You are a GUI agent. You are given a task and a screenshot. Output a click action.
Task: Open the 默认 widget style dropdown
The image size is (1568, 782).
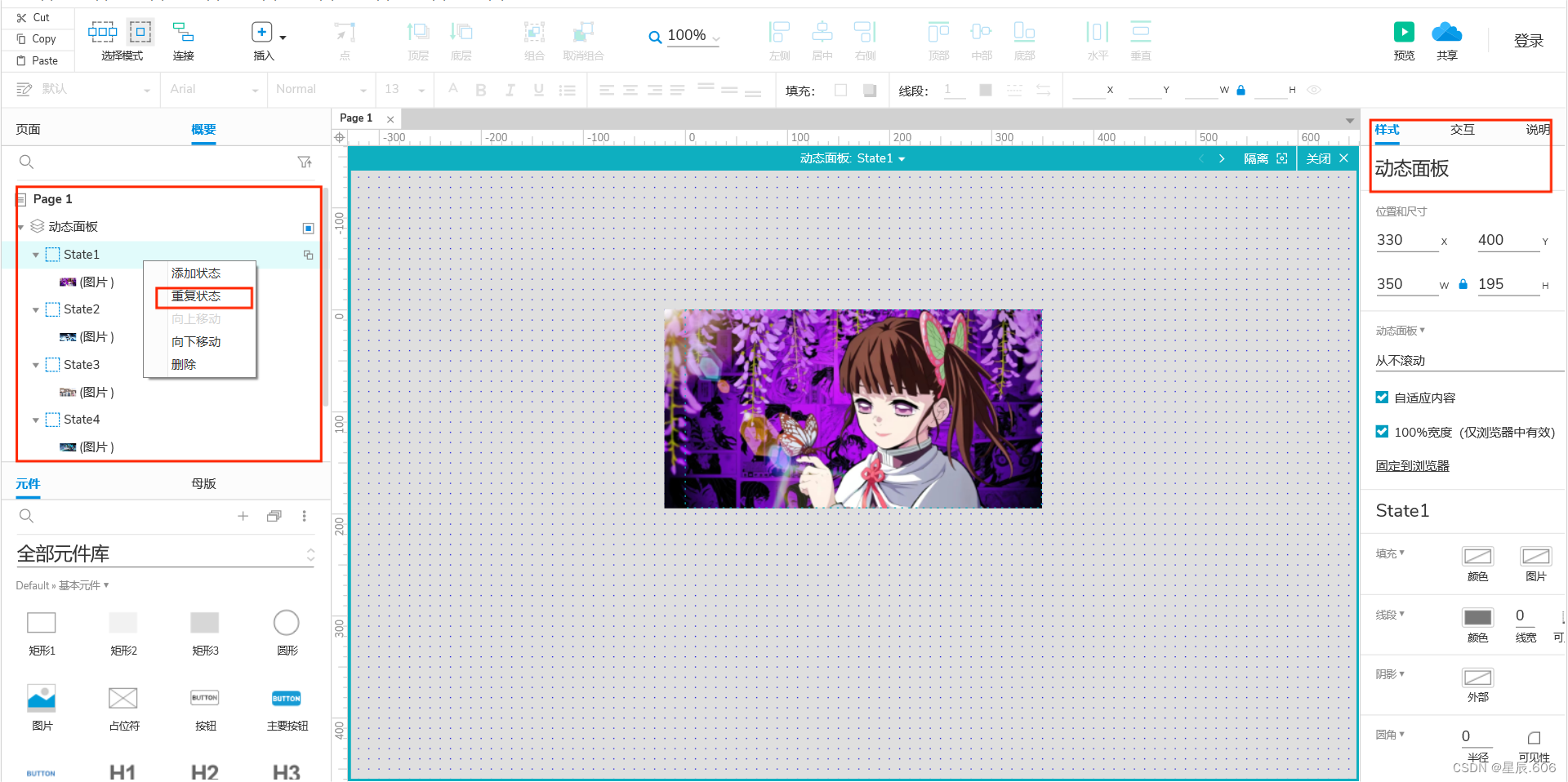[84, 90]
